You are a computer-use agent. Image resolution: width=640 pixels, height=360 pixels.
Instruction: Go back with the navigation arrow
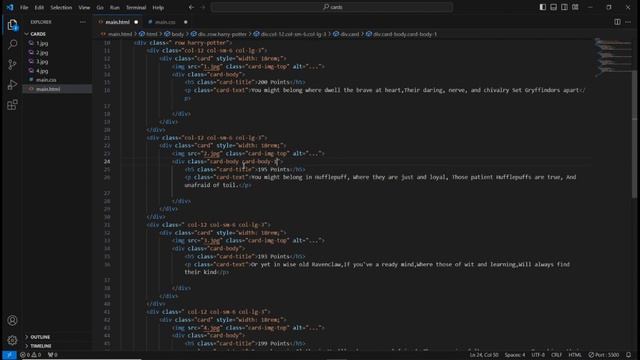coord(191,7)
